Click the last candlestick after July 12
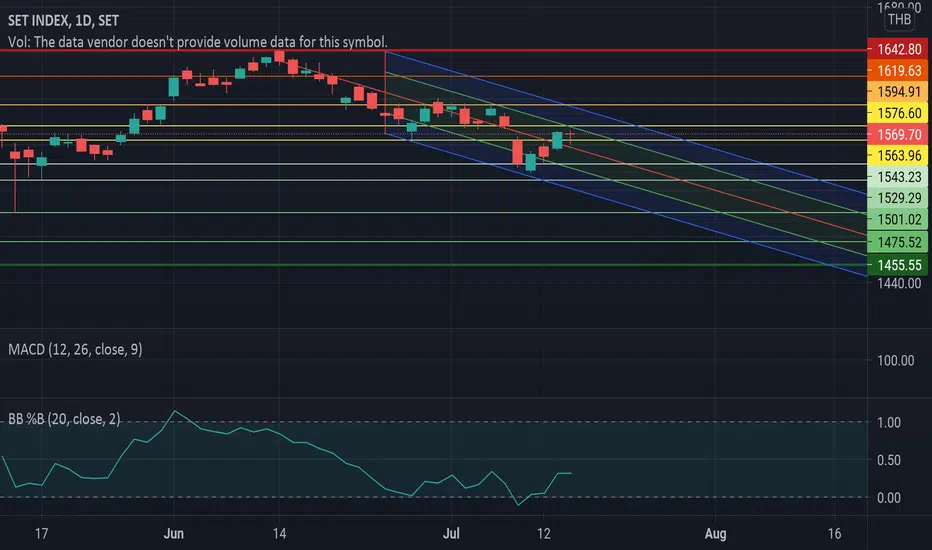This screenshot has height=550, width=932. click(x=571, y=136)
